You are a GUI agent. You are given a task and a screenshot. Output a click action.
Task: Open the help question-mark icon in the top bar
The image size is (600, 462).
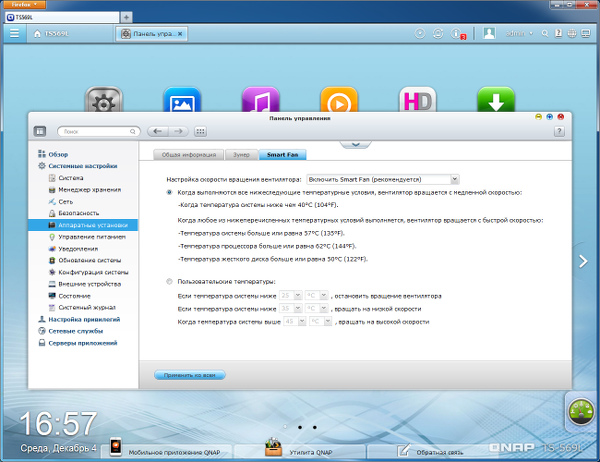[x=558, y=34]
